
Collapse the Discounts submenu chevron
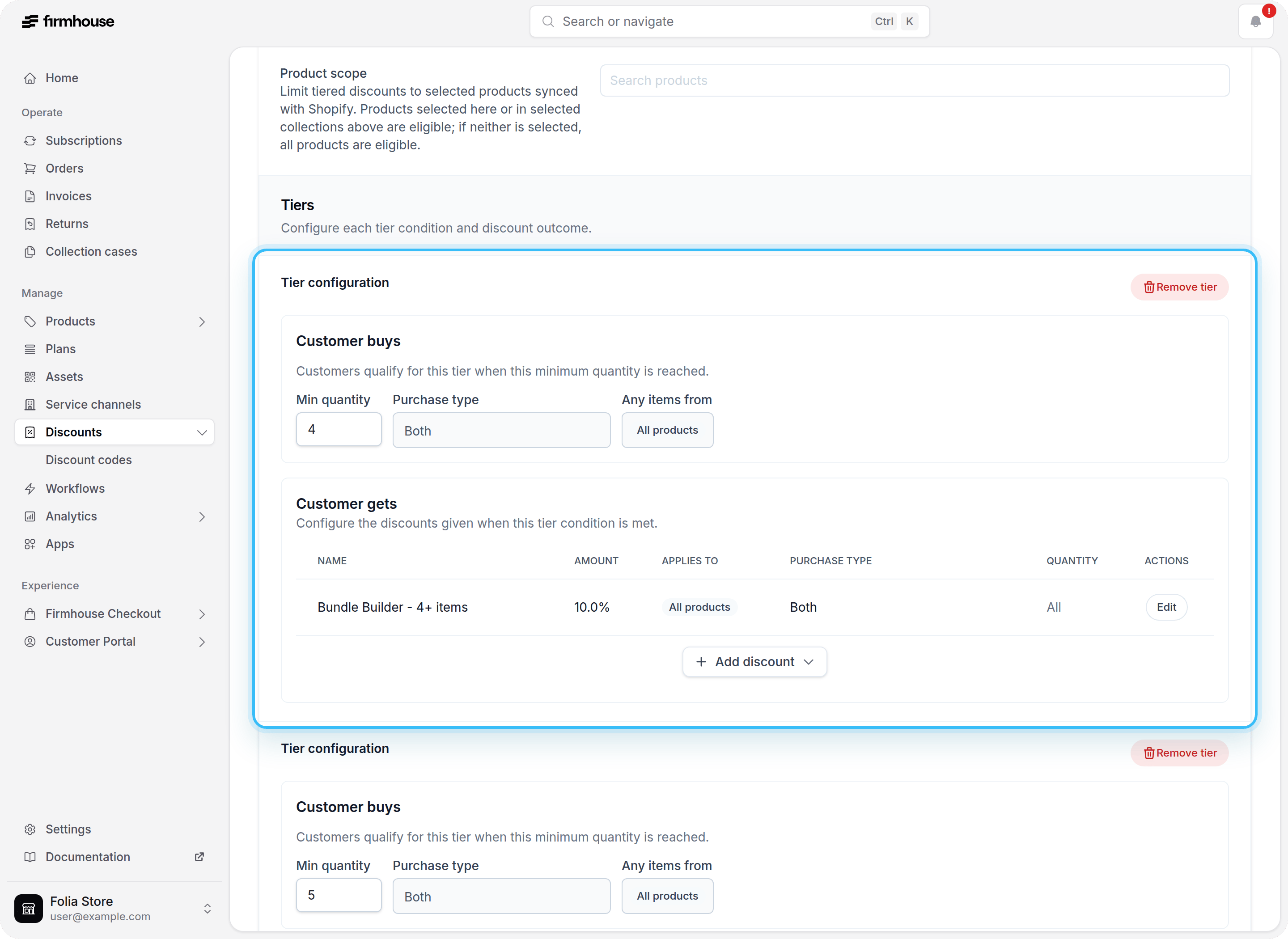pos(202,432)
